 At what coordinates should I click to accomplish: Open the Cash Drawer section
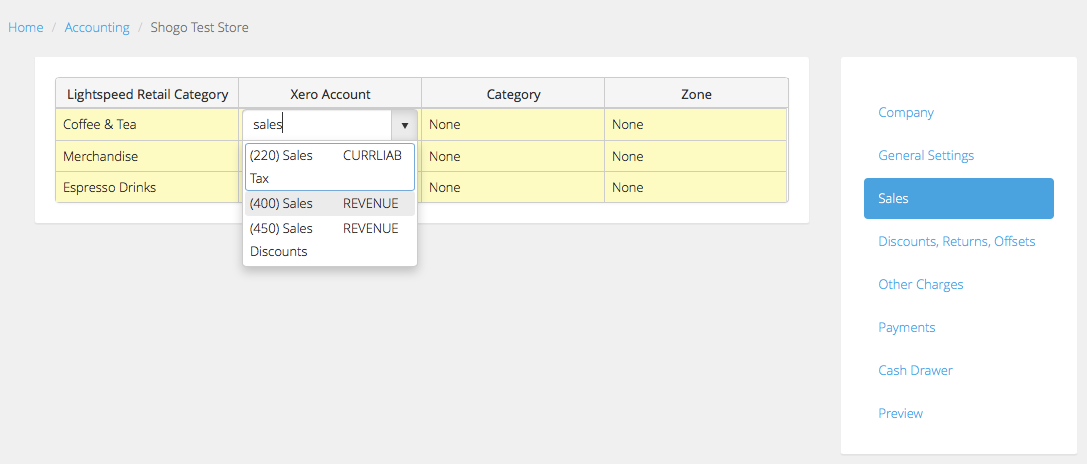coord(959,370)
